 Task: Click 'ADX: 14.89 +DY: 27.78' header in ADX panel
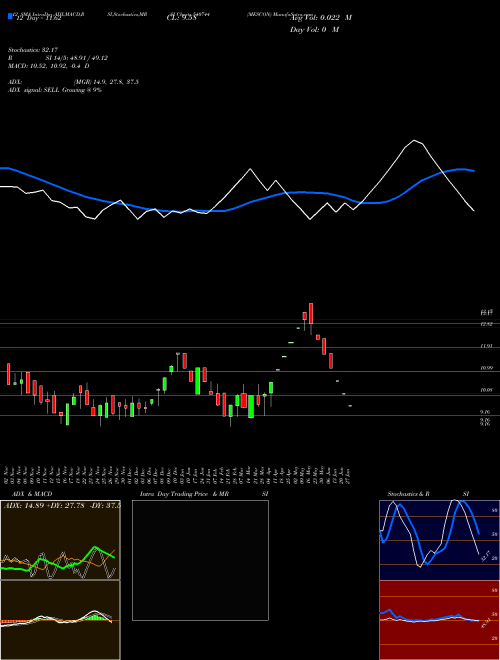[x=43, y=505]
